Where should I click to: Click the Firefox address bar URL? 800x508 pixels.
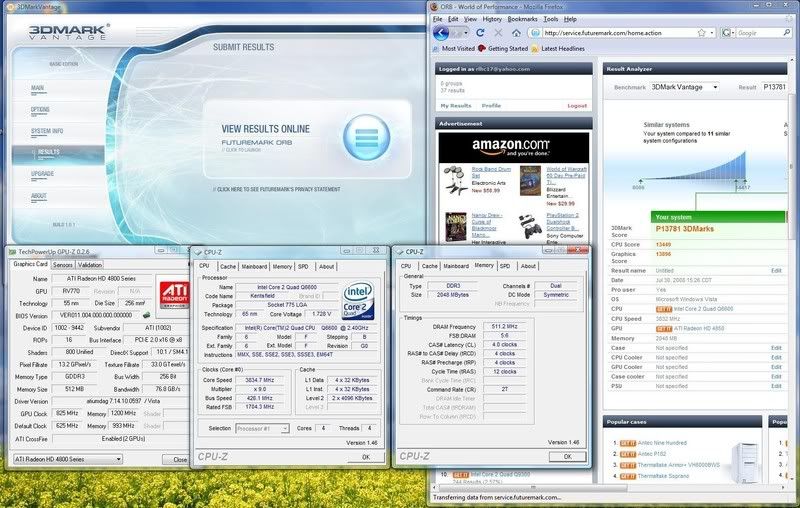tap(602, 33)
